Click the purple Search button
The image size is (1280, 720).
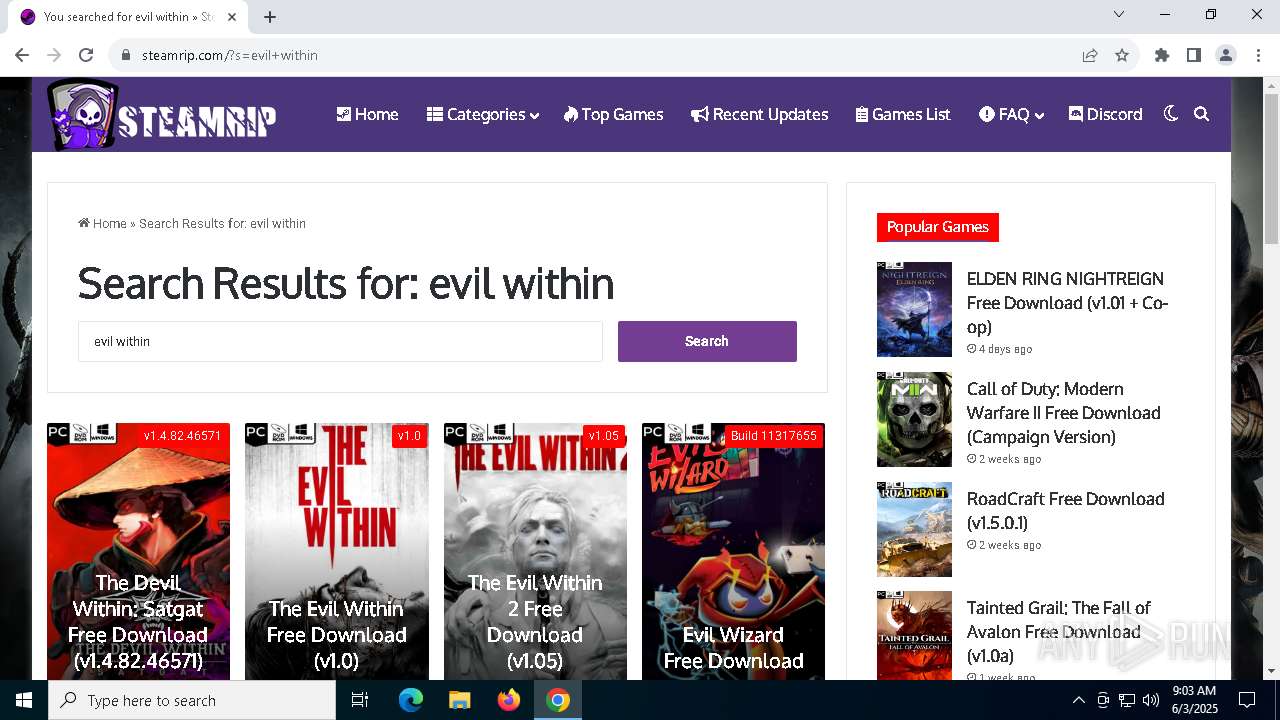coord(707,341)
